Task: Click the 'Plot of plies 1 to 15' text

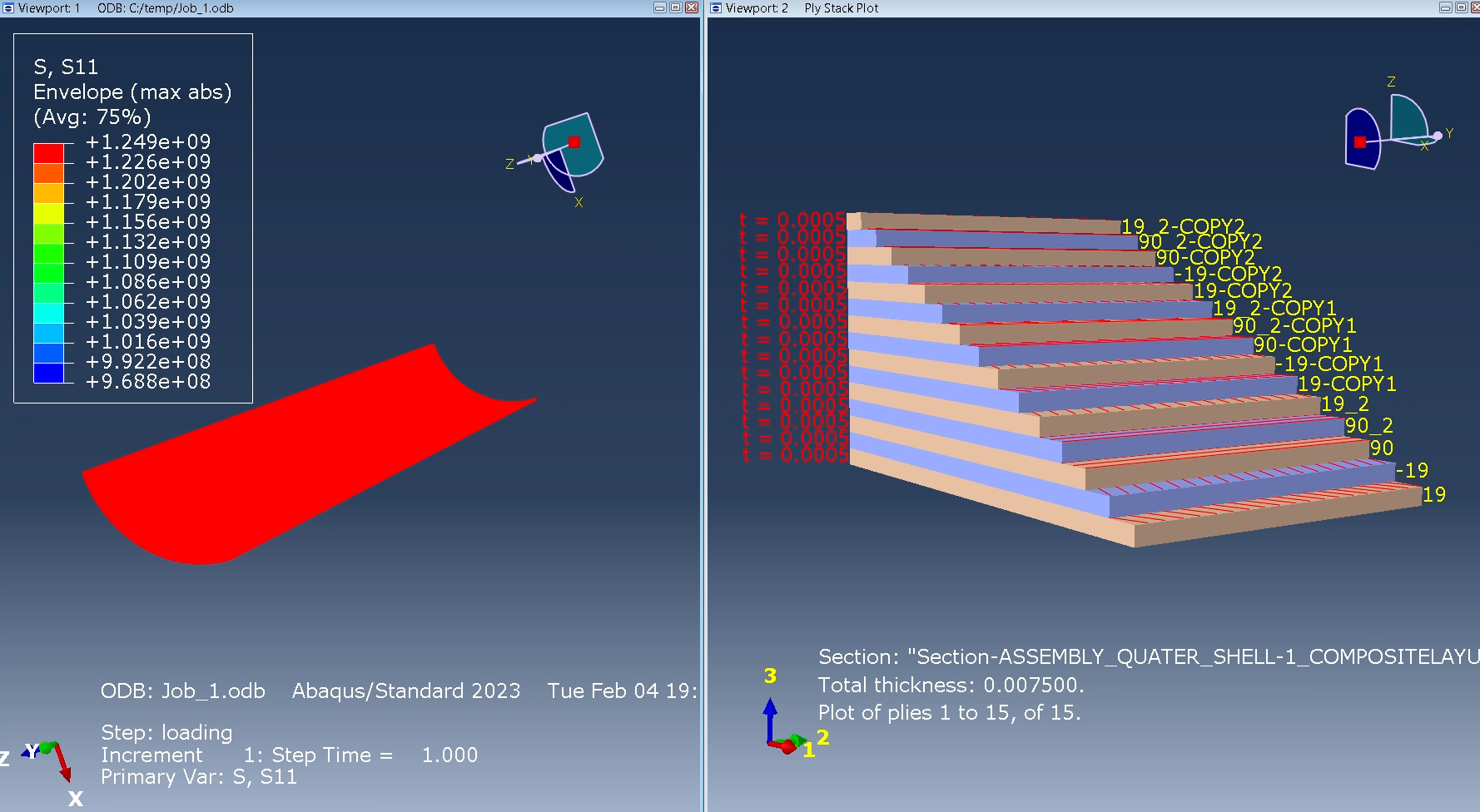Action: point(949,712)
